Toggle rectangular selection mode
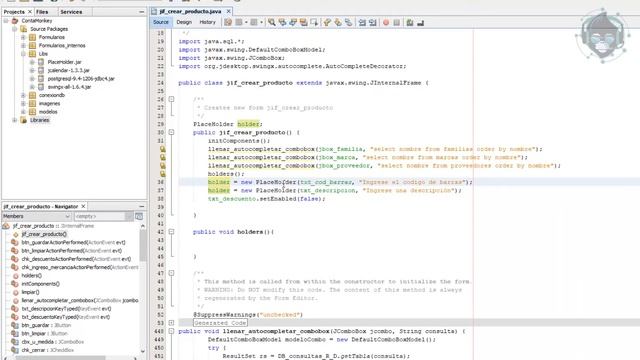 pyautogui.click(x=314, y=22)
